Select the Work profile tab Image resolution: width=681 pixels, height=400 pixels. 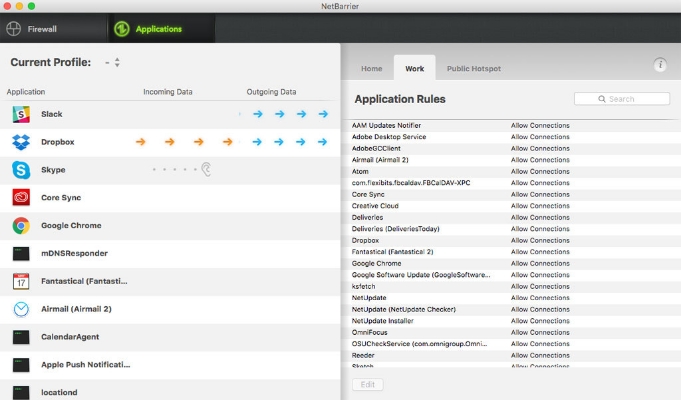coord(414,69)
